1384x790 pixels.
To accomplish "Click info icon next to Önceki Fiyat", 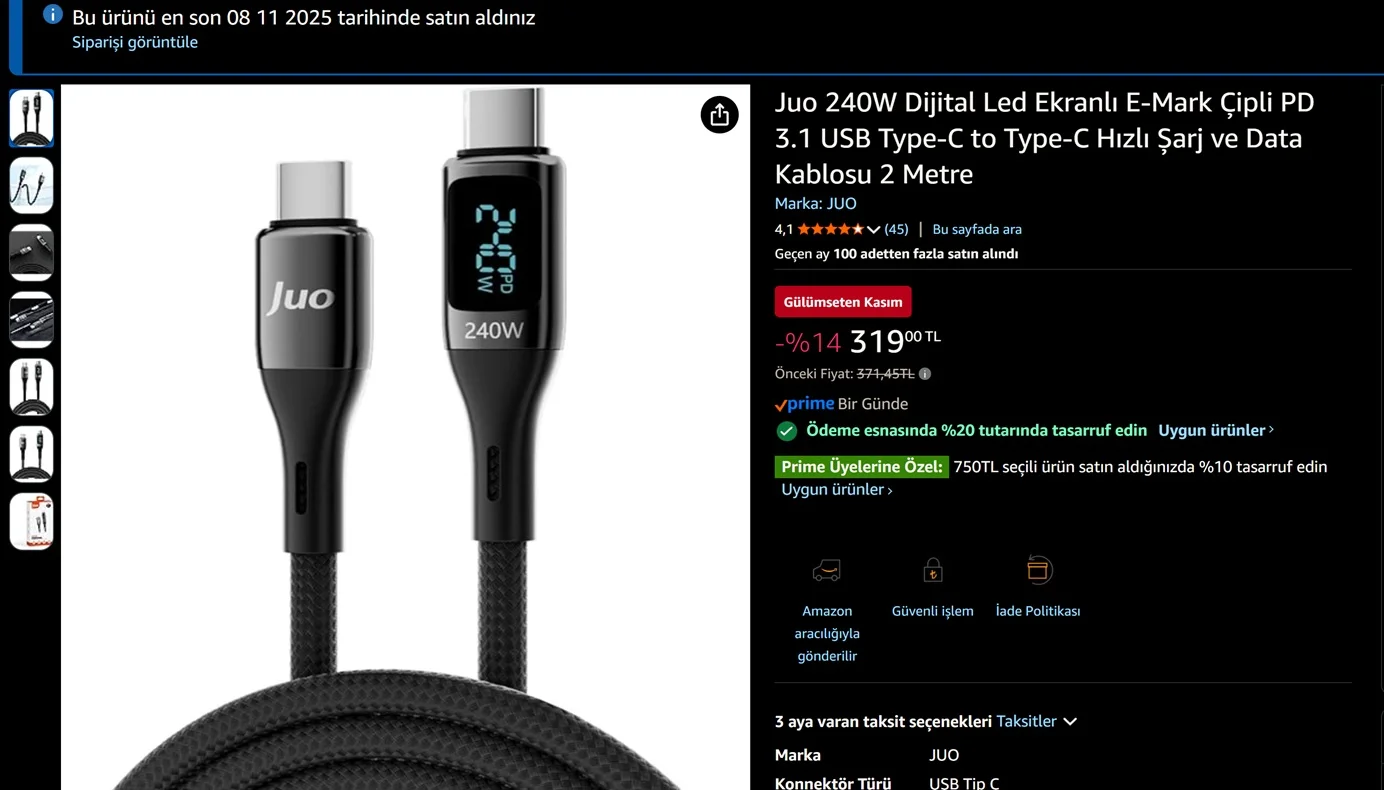I will click(925, 374).
